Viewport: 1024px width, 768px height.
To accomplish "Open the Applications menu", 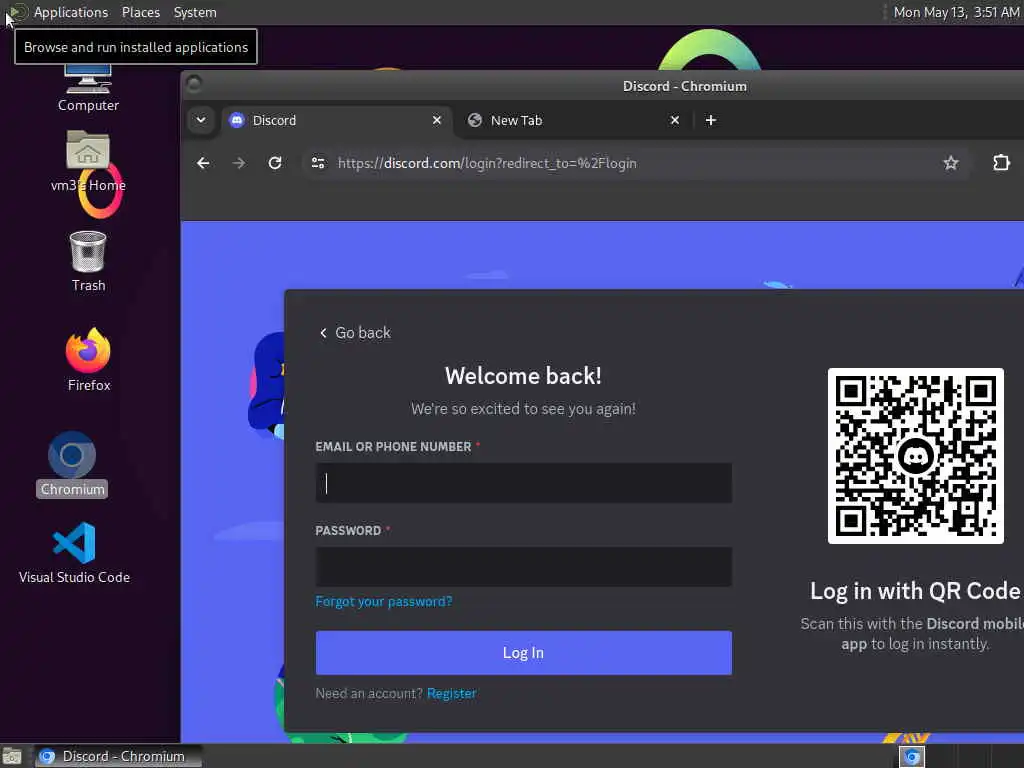I will pyautogui.click(x=71, y=12).
